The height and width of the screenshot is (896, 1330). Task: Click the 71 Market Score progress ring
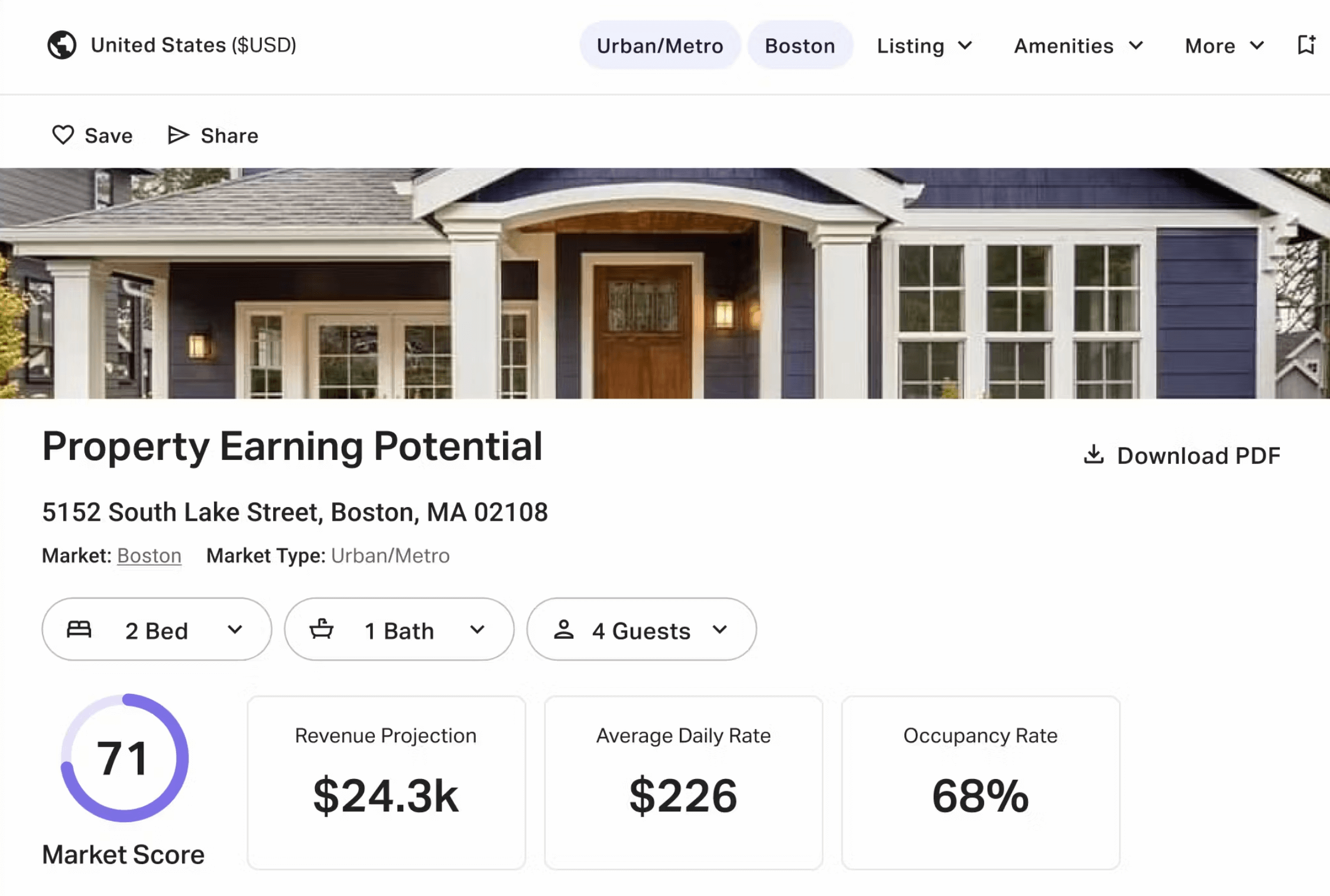click(124, 758)
